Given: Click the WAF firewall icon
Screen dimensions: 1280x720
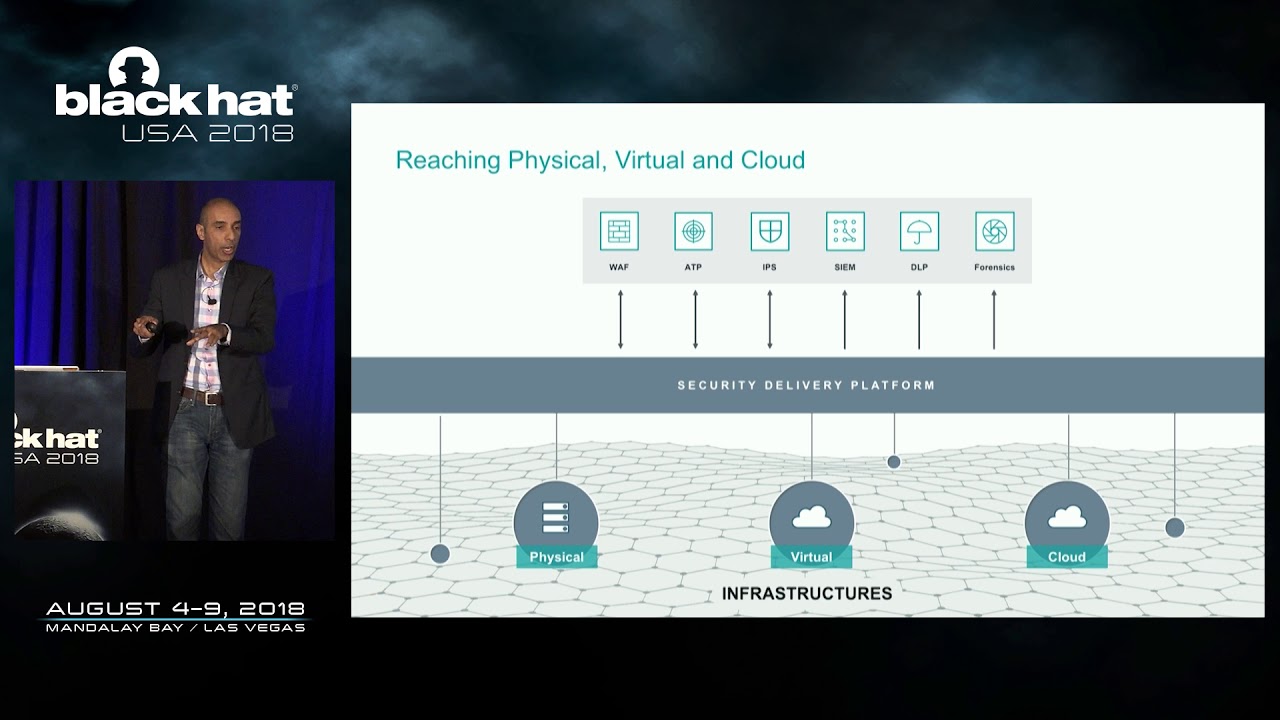Looking at the screenshot, I should tap(619, 231).
